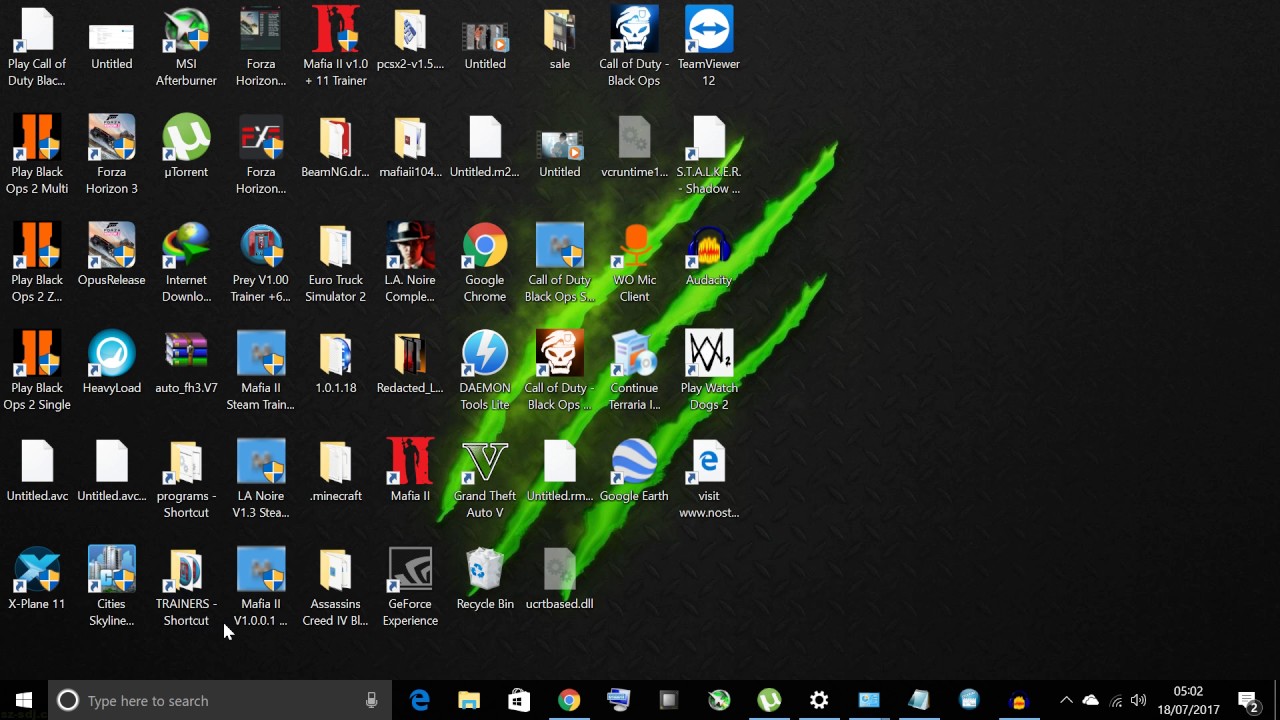Open the Microsoft Store taskbar icon
Screen dimensions: 1280x720
pyautogui.click(x=519, y=700)
